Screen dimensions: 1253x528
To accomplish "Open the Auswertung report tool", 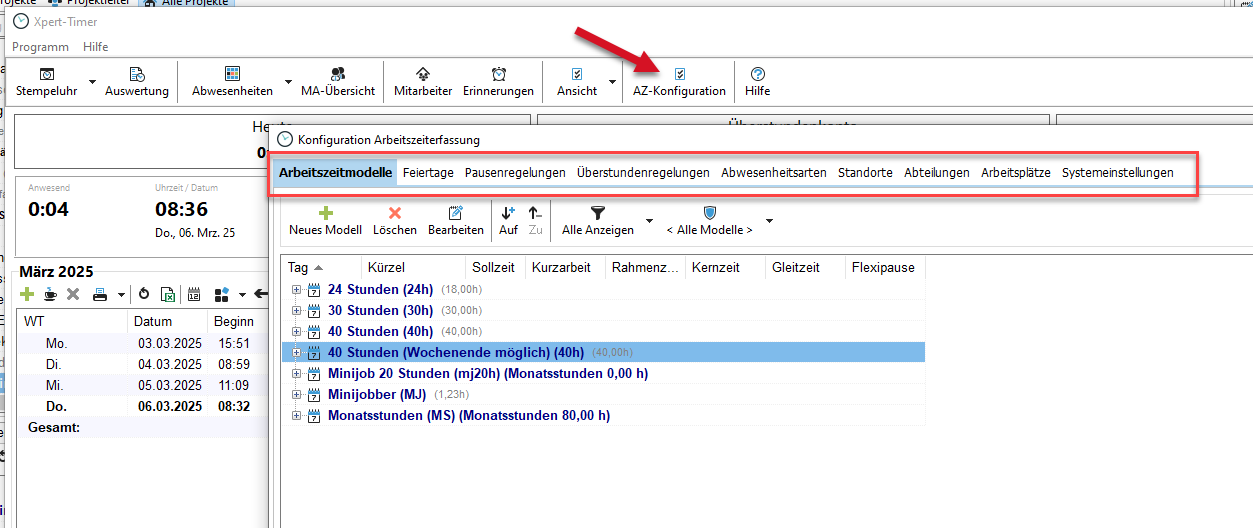I will (137, 74).
